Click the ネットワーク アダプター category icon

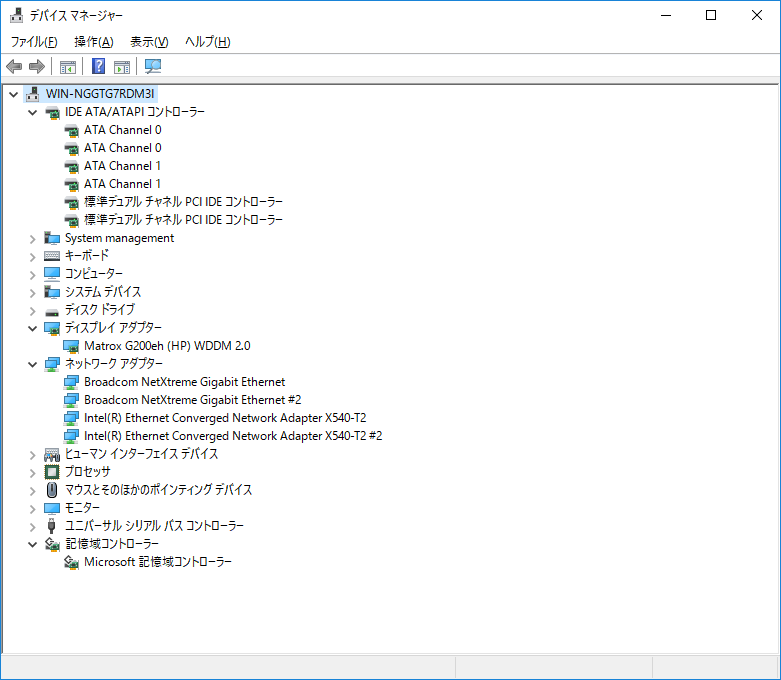(52, 364)
